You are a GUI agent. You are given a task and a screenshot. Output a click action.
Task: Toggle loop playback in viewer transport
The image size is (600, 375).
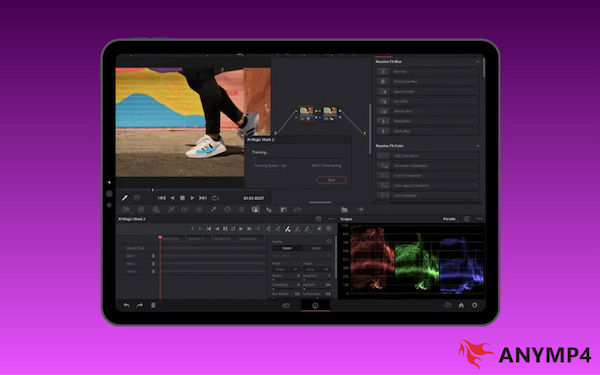pyautogui.click(x=215, y=198)
